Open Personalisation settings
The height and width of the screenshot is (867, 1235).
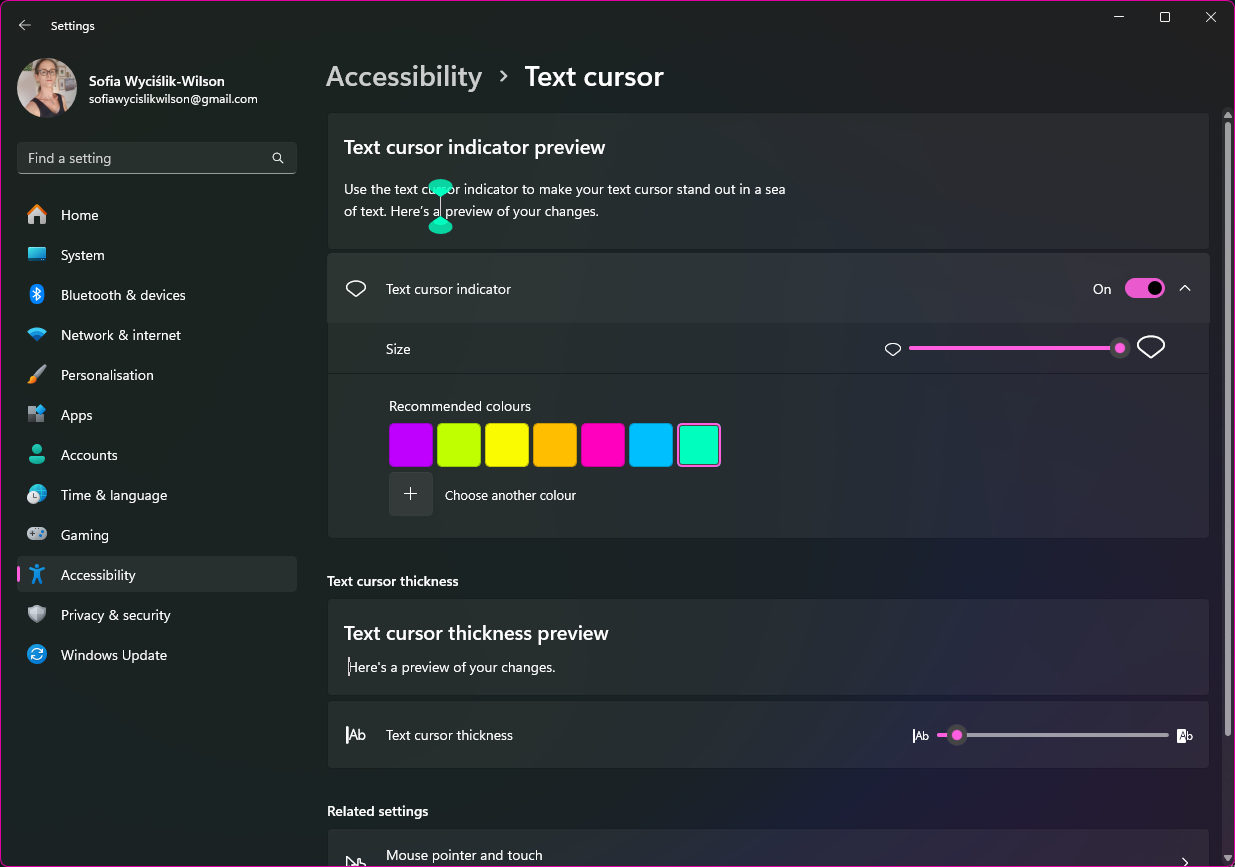click(157, 375)
